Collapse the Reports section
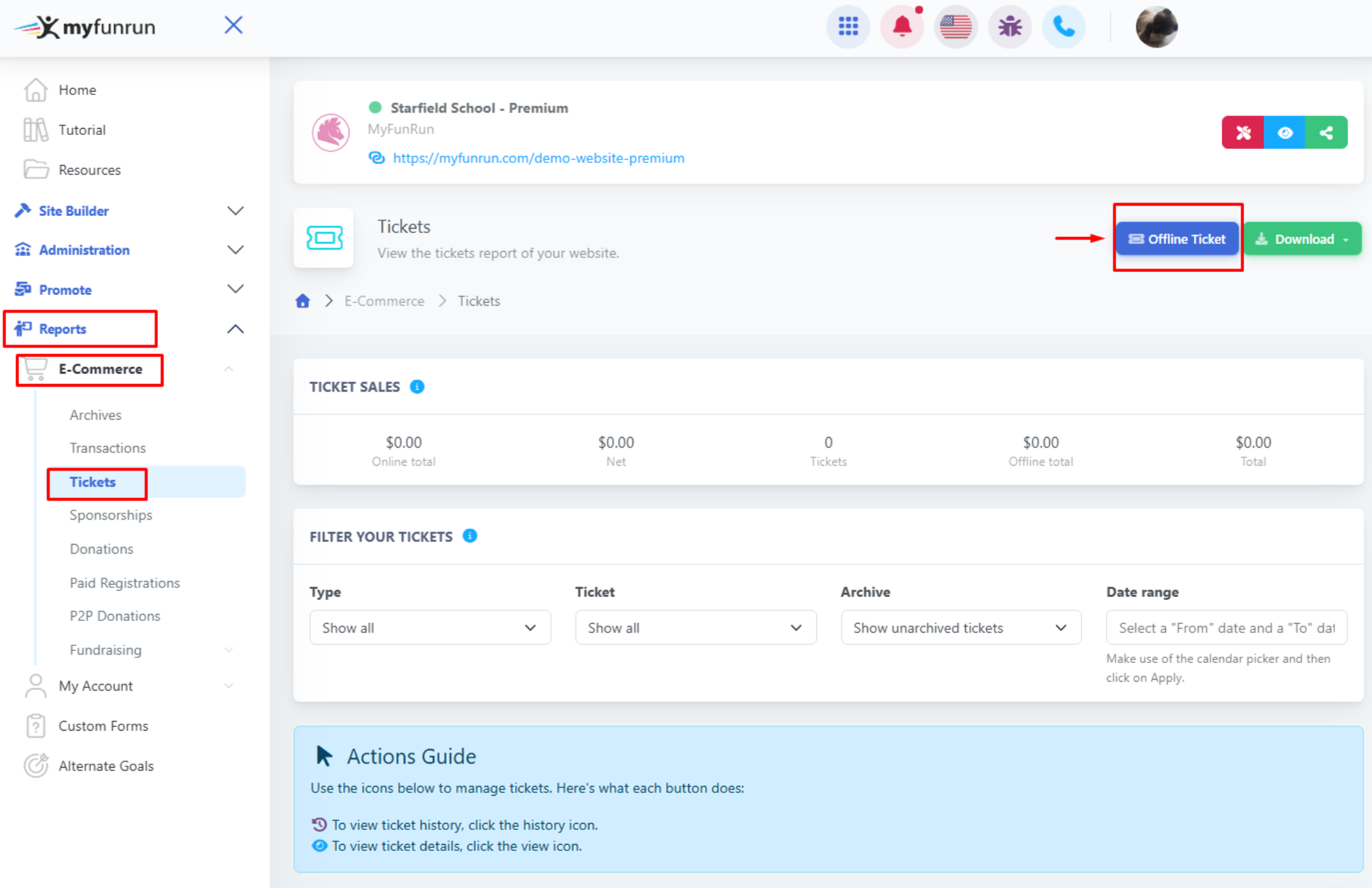 [x=236, y=329]
